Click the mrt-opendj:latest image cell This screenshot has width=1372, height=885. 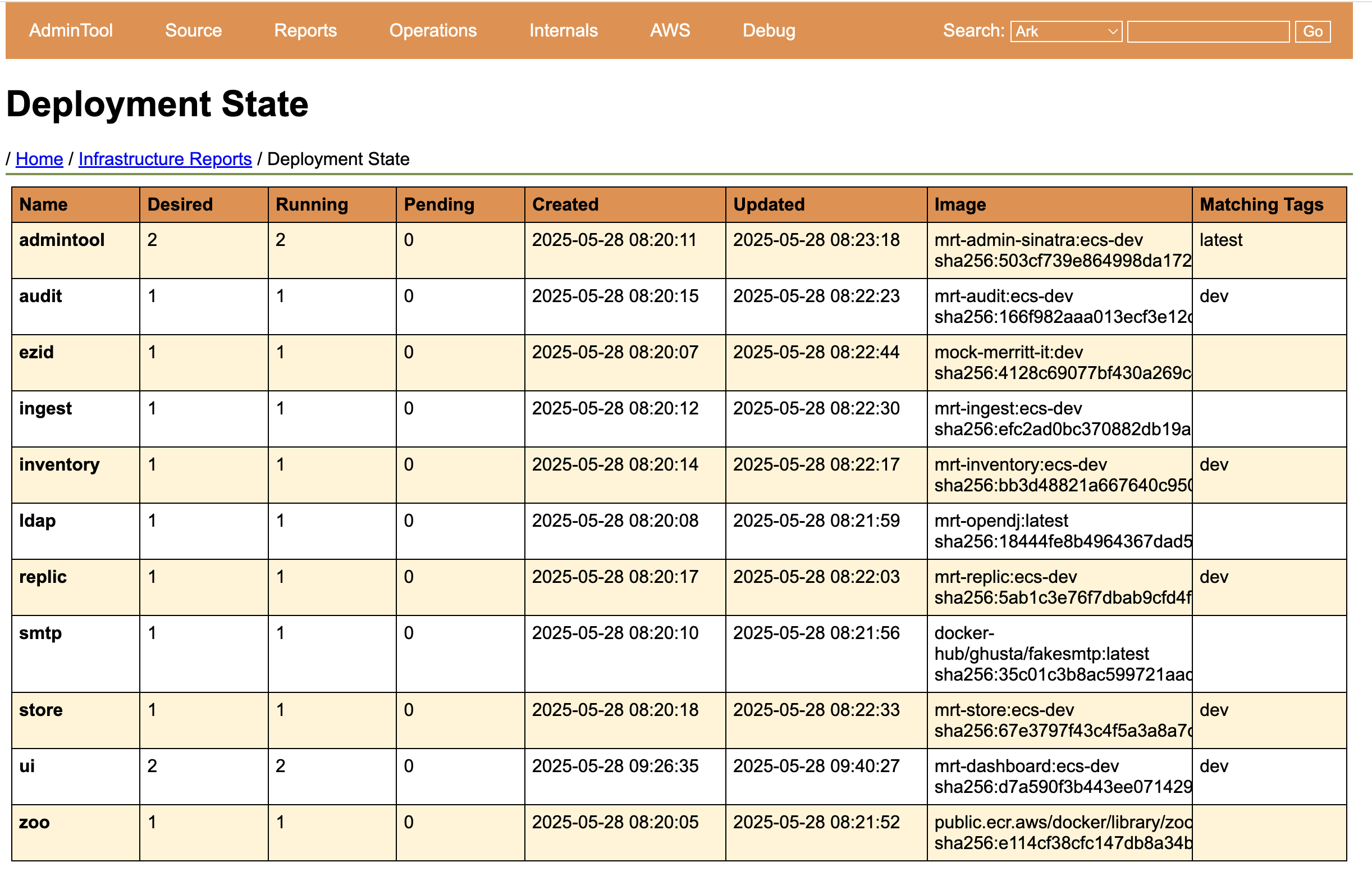point(1059,532)
